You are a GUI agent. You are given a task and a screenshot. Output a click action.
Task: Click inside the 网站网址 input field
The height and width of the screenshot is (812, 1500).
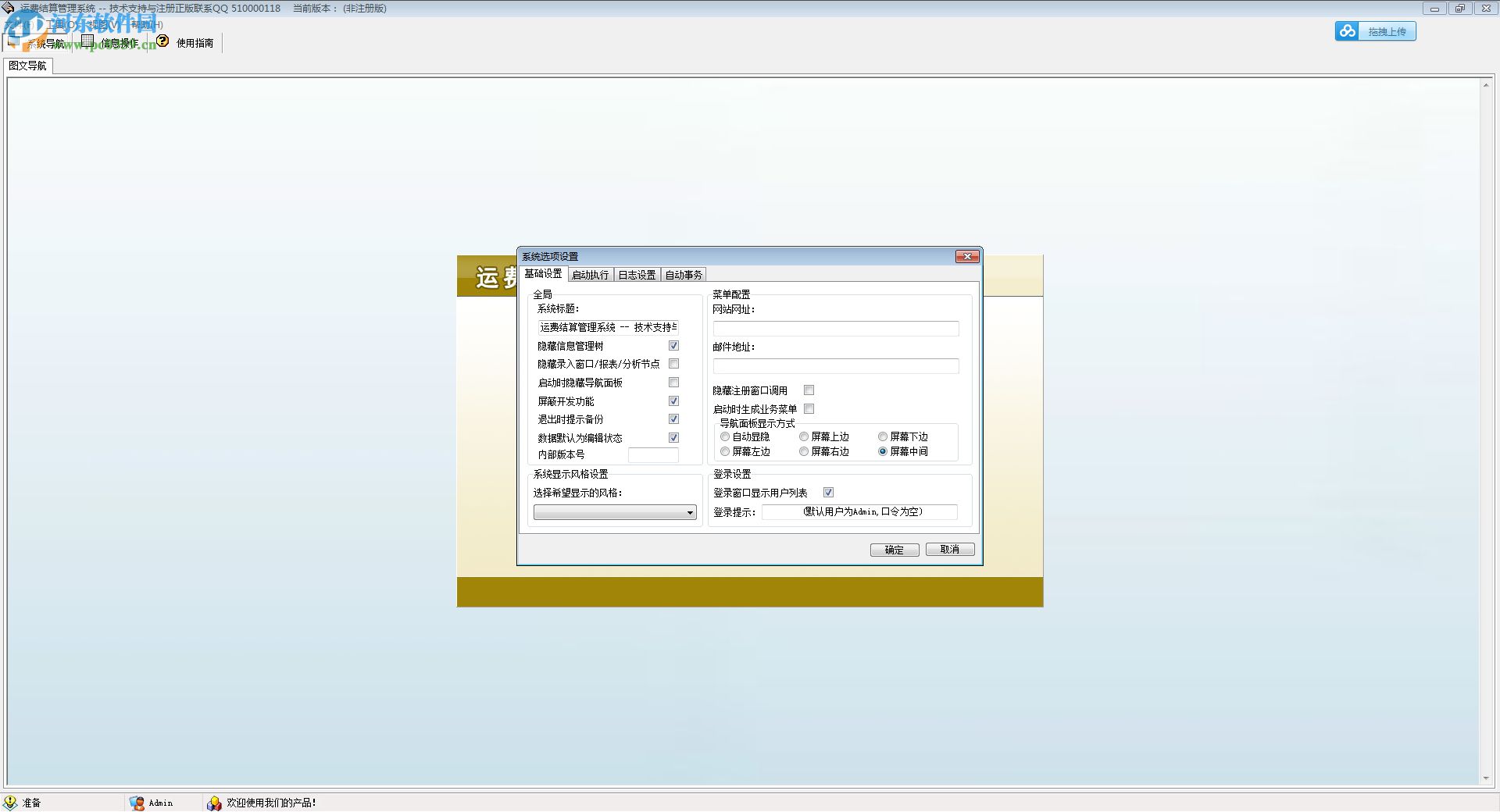pyautogui.click(x=835, y=328)
